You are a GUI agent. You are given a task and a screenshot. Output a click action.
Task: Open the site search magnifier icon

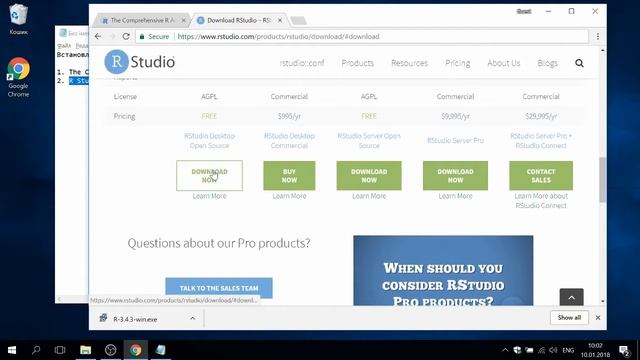pos(579,63)
